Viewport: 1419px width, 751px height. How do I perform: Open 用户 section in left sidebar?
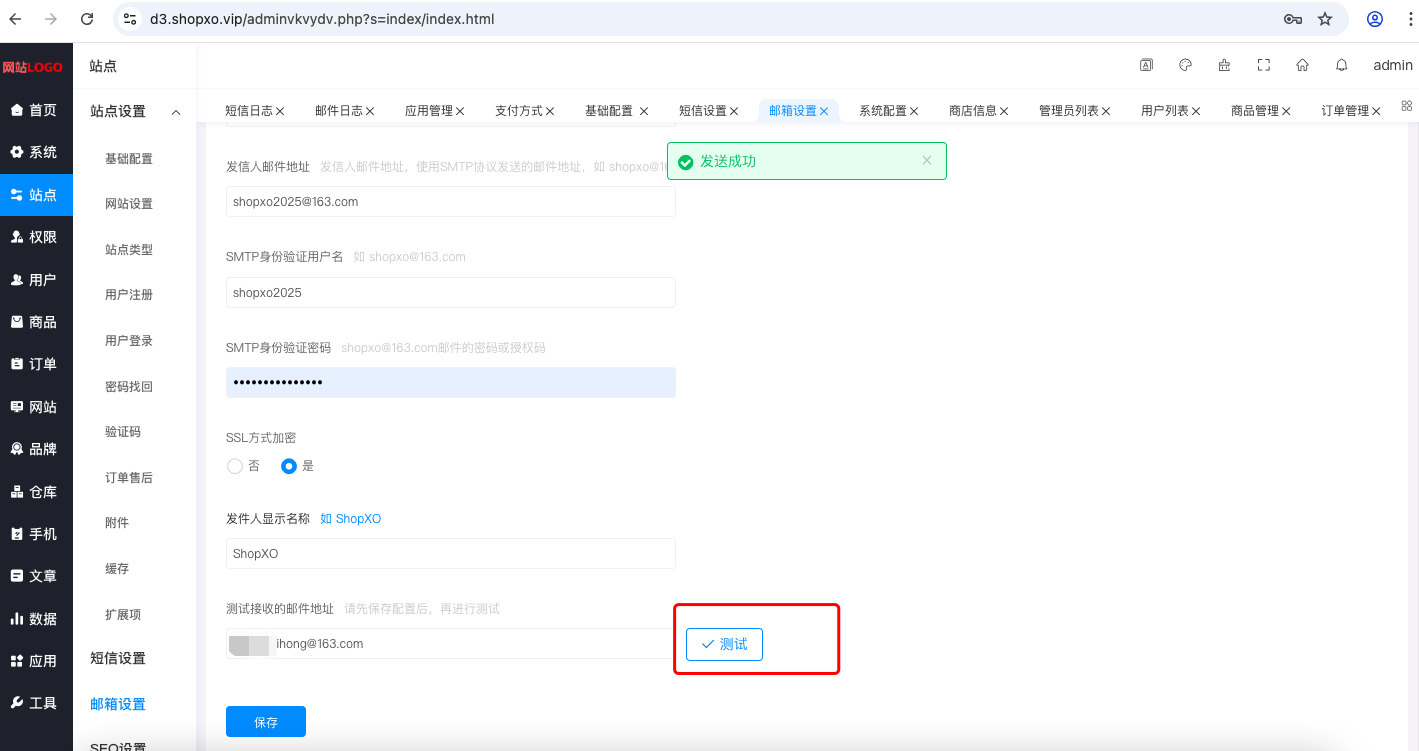[x=36, y=280]
